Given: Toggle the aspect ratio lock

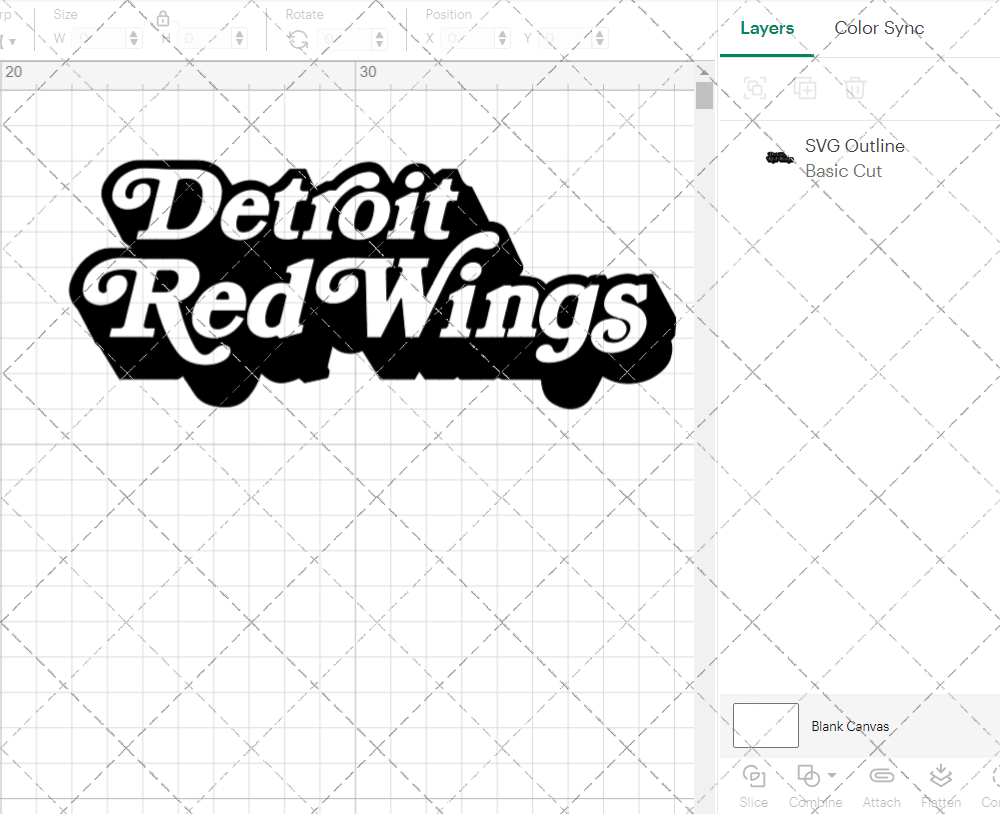Looking at the screenshot, I should coord(163,18).
